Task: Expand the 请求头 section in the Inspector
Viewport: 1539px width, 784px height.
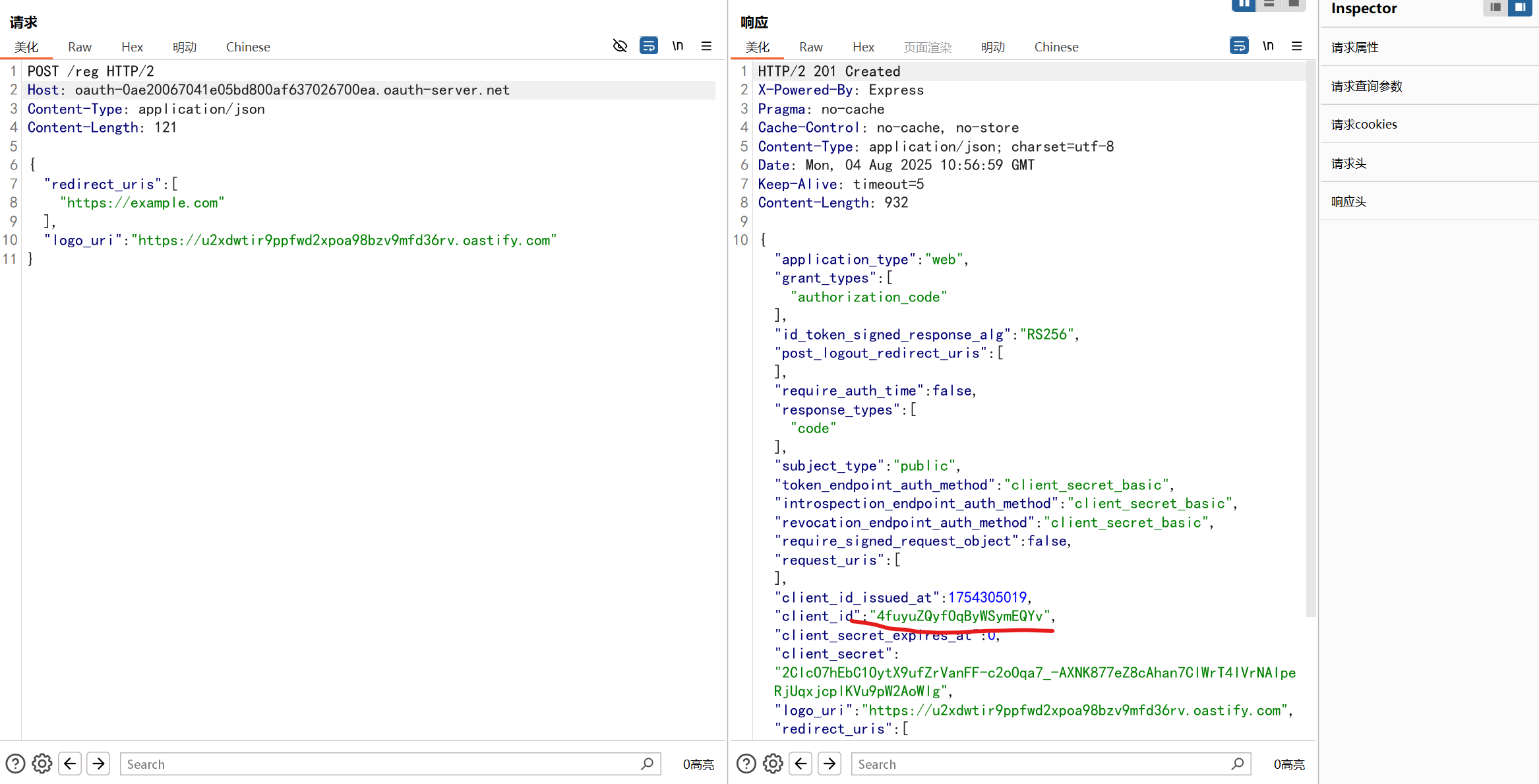Action: pyautogui.click(x=1348, y=162)
